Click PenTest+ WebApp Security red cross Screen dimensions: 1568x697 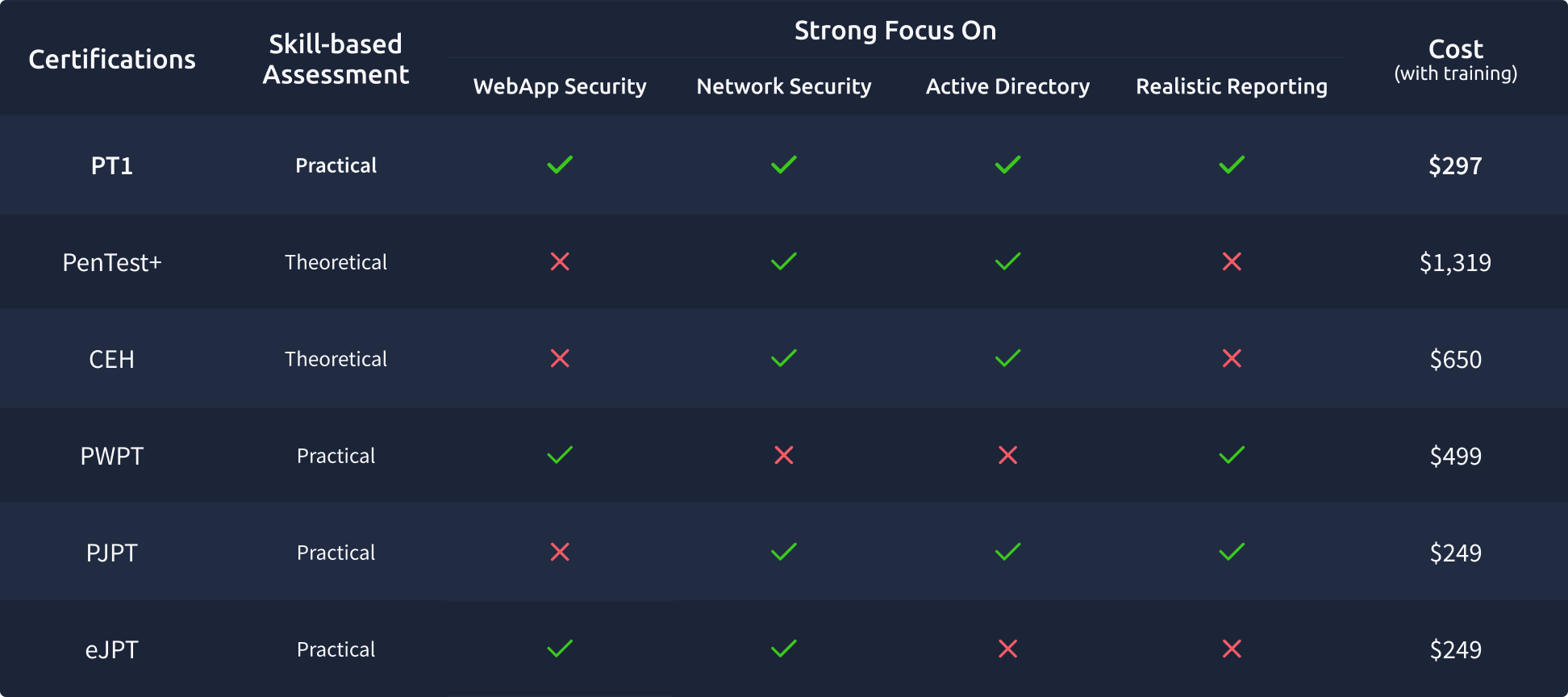560,261
